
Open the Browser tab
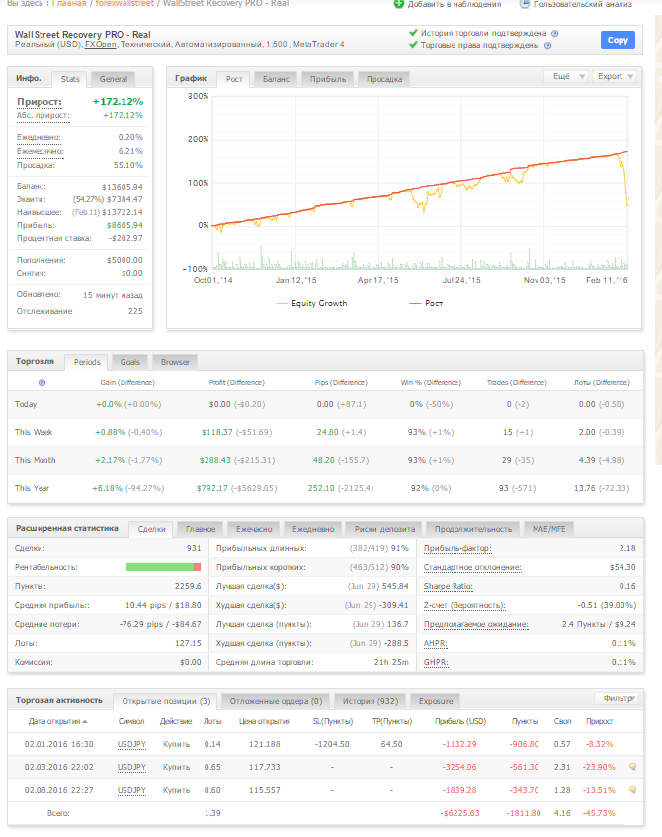175,362
